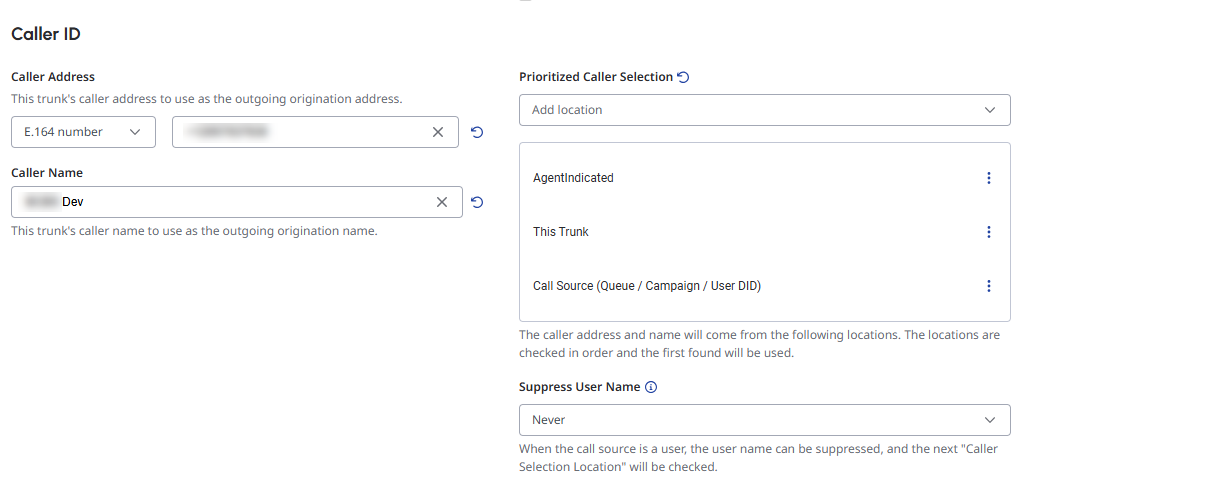The image size is (1220, 486).
Task: Reset the Prioritized Caller Selection list
Action: tap(684, 77)
